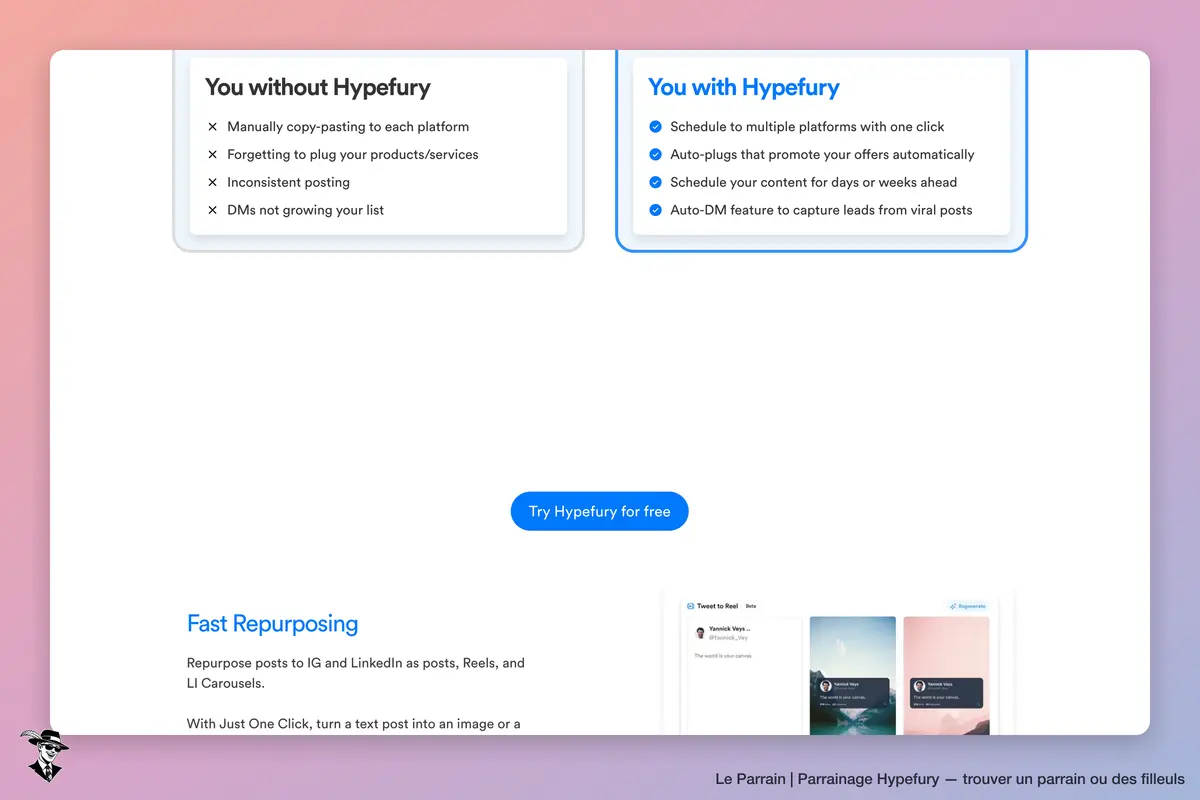Screen dimensions: 1200x800
Task: Click the X beside Forgetting to plug
Action: click(212, 155)
